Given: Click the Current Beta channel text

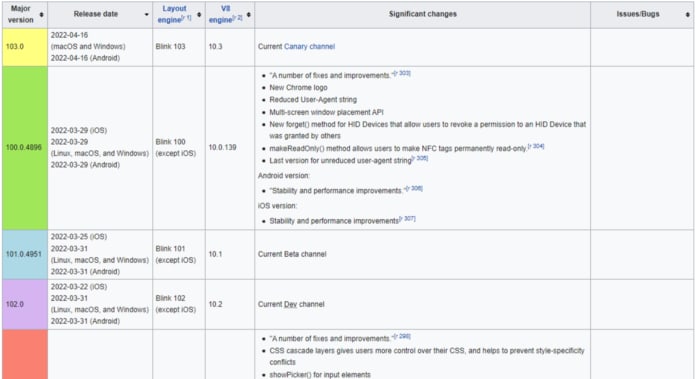Looking at the screenshot, I should [x=292, y=254].
